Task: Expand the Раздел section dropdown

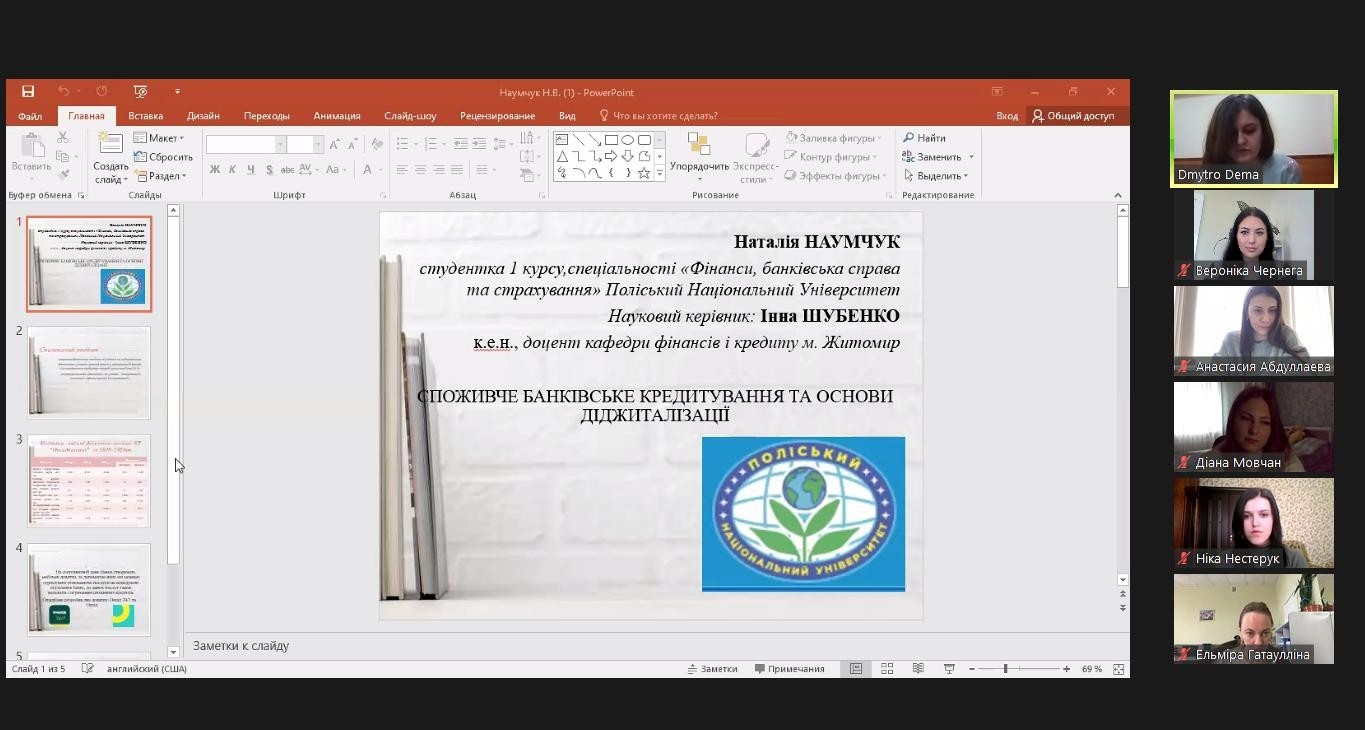Action: click(160, 176)
